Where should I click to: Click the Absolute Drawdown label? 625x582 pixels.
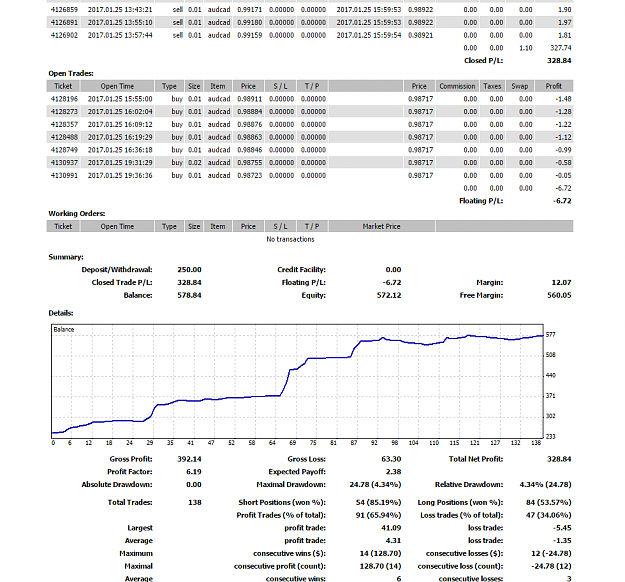pos(117,485)
